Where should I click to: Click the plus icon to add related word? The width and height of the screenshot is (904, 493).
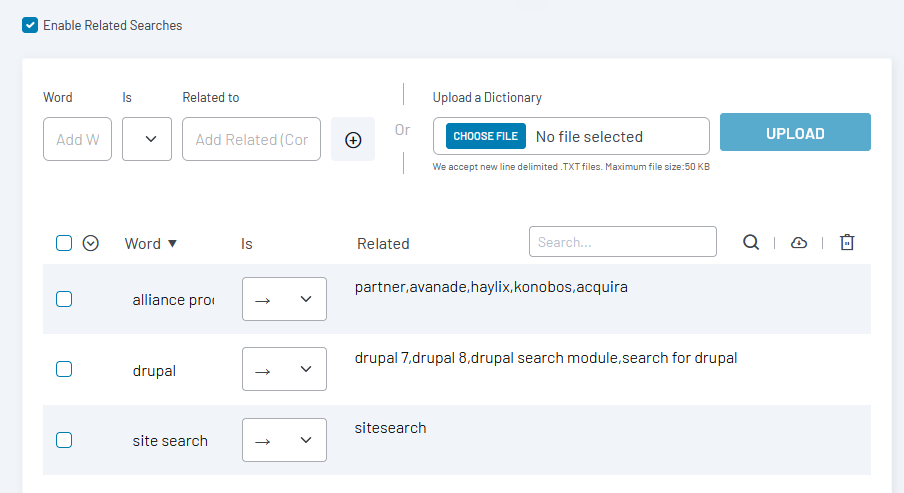click(353, 140)
